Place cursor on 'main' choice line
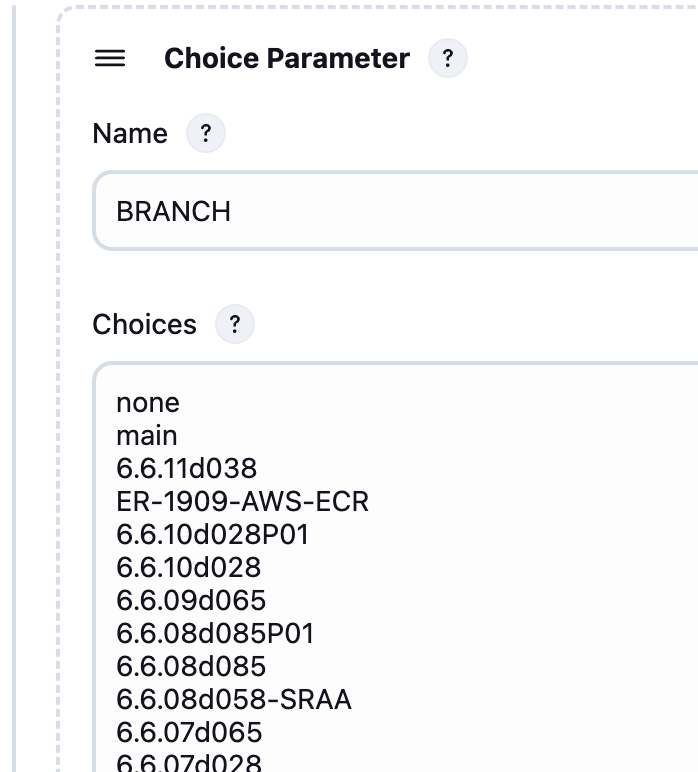The image size is (698, 772). point(147,436)
